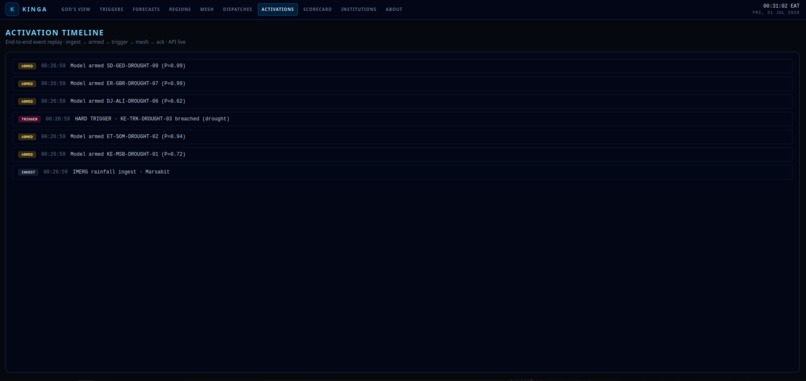Click the EAT clock in header
806x381 pixels.
[781, 6]
